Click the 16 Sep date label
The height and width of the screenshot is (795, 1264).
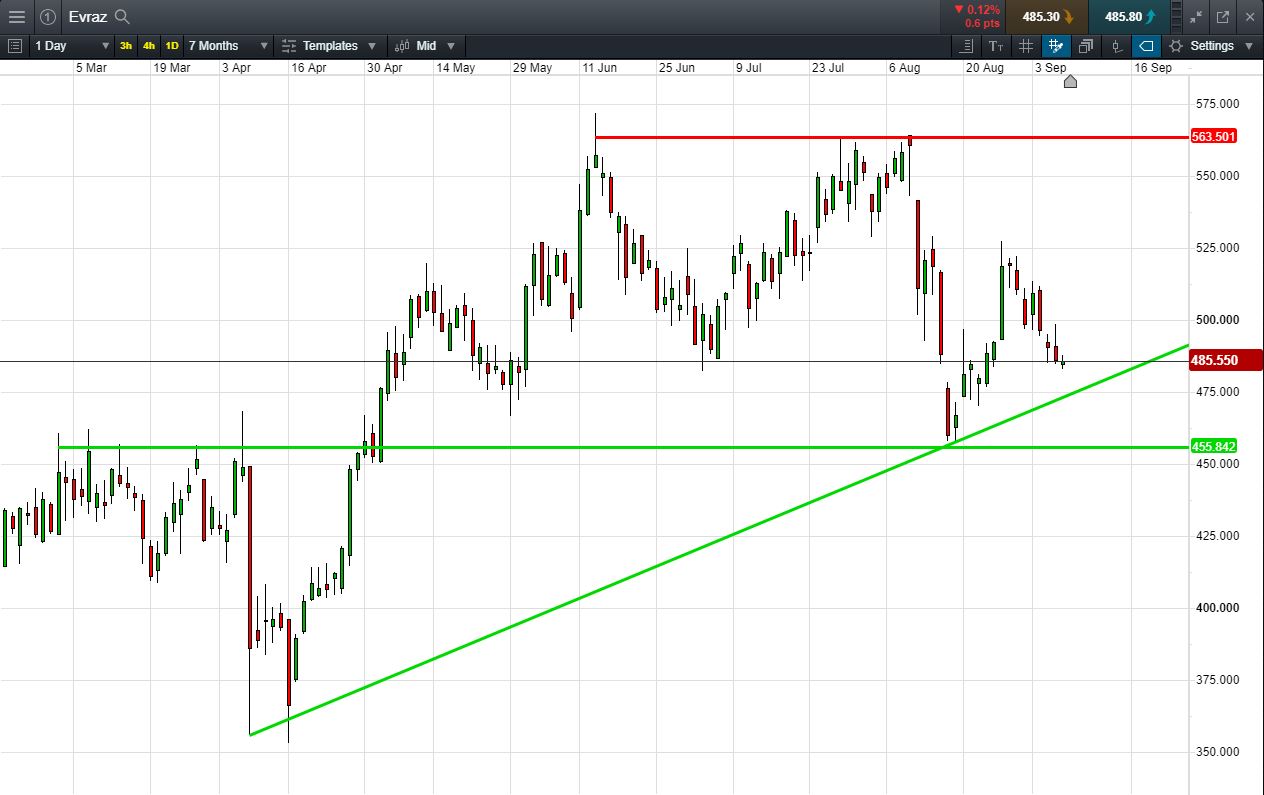pyautogui.click(x=1153, y=68)
